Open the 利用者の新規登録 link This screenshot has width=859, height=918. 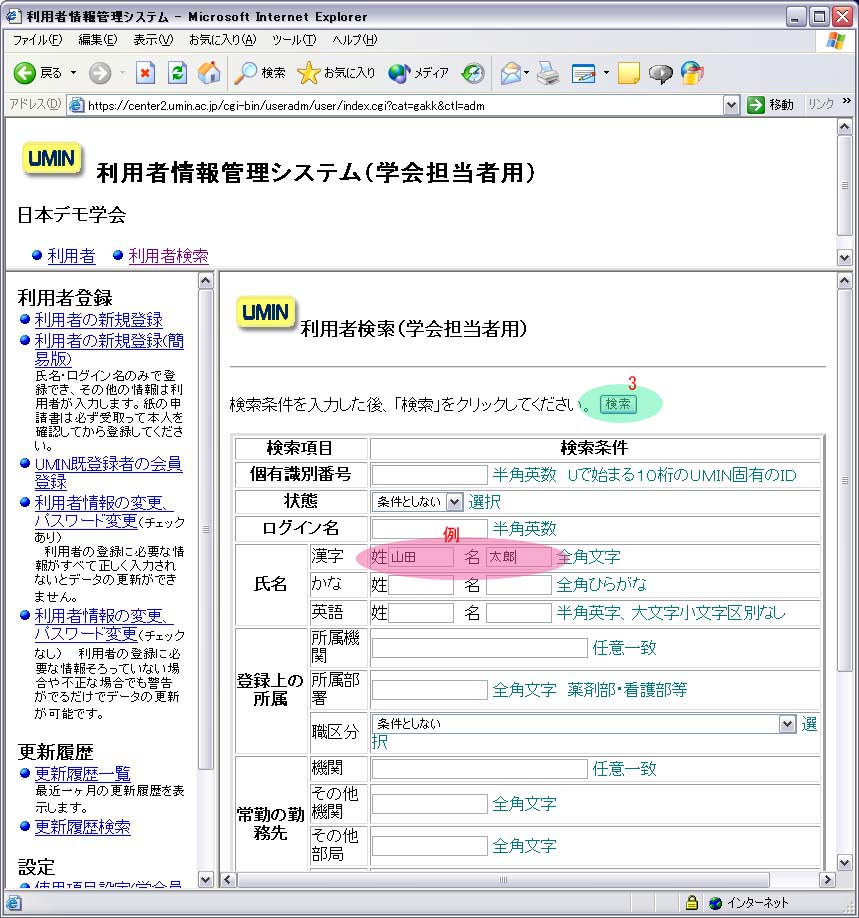(x=98, y=320)
